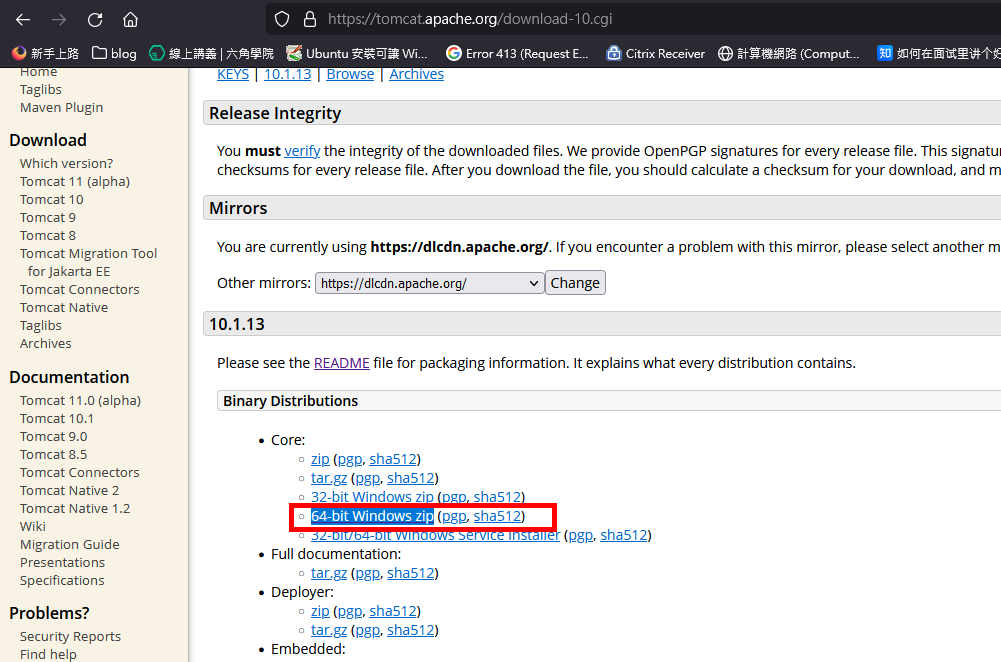Click the Change mirror button

tap(575, 283)
